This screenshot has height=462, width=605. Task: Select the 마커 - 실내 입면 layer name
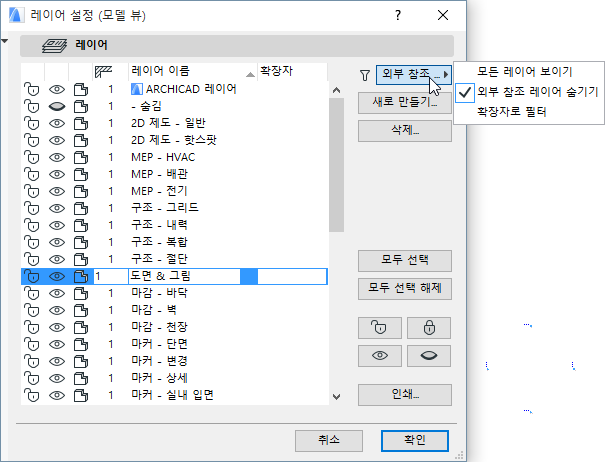coord(172,395)
